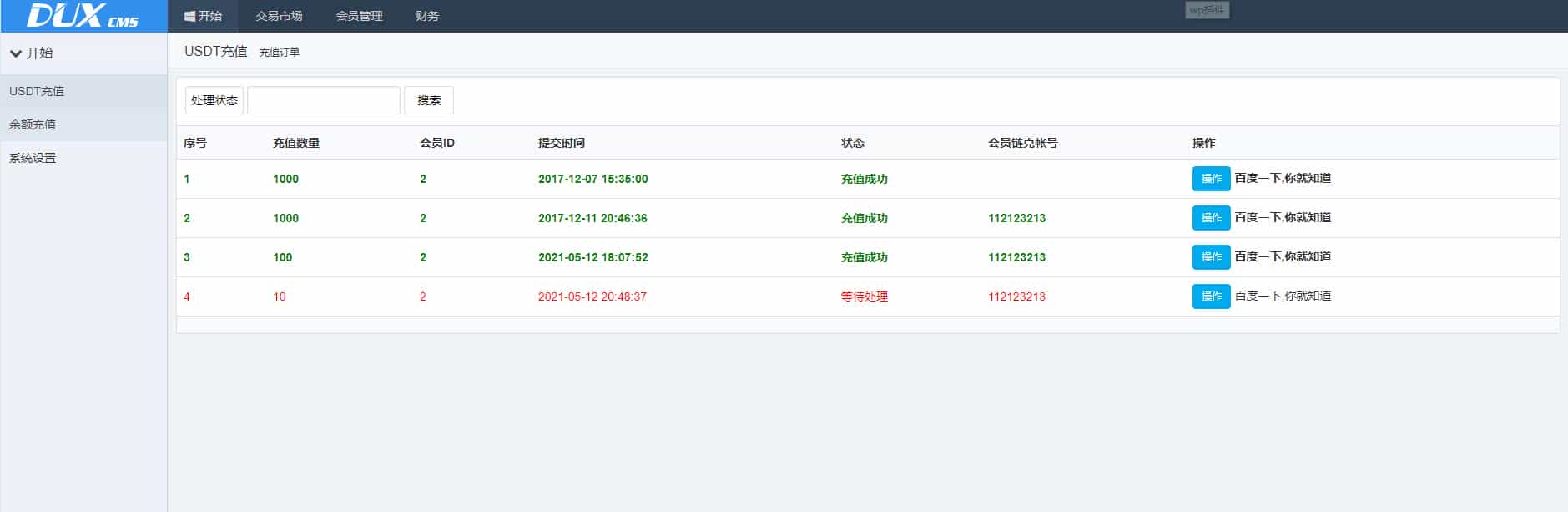1568x512 pixels.
Task: Open 百度一下,你就知道 link in row 4
Action: (x=1283, y=296)
